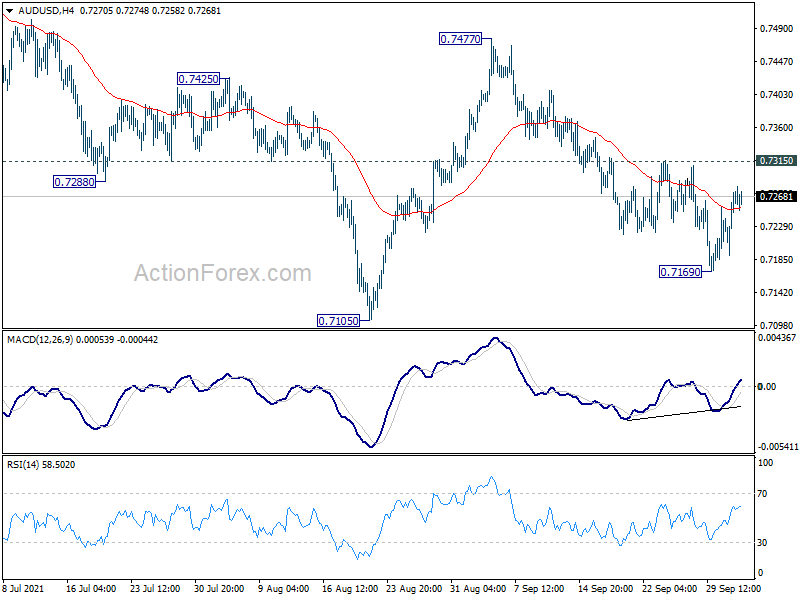Click the 0.74250 price label
800x600 pixels.
click(198, 79)
